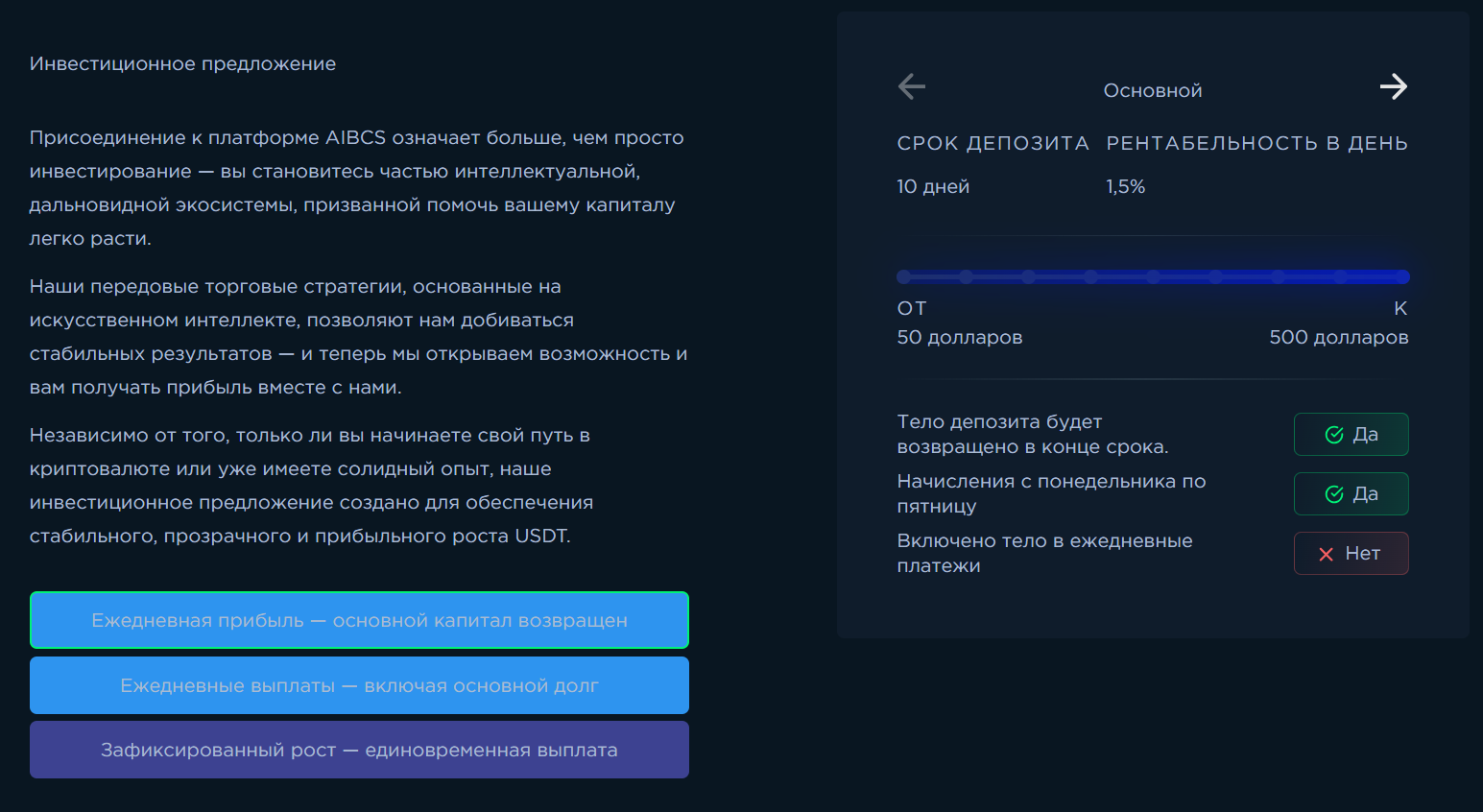This screenshot has width=1483, height=812.
Task: Go to next plan with right arrow
Action: click(1394, 87)
